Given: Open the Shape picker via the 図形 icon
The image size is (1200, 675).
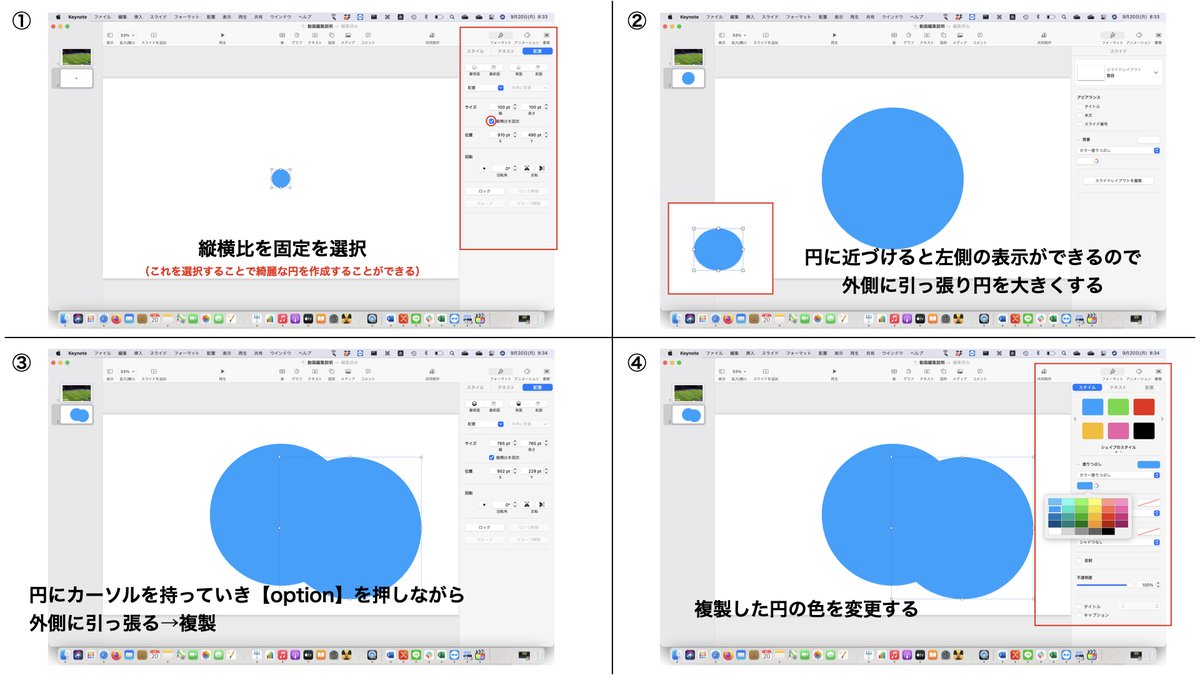Looking at the screenshot, I should (x=330, y=33).
